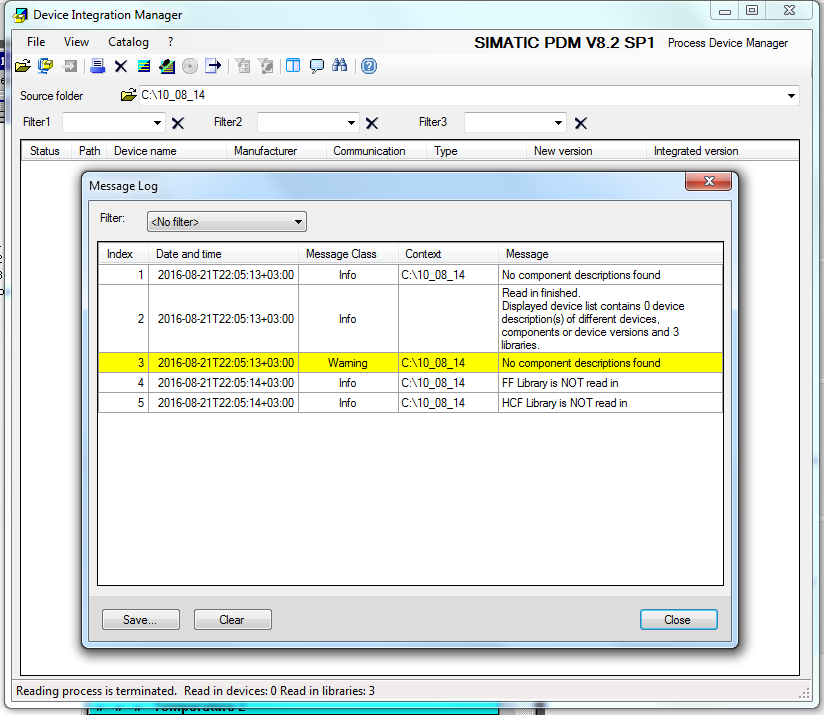Click the black X delete toolbar icon
This screenshot has height=715, width=824.
[121, 66]
